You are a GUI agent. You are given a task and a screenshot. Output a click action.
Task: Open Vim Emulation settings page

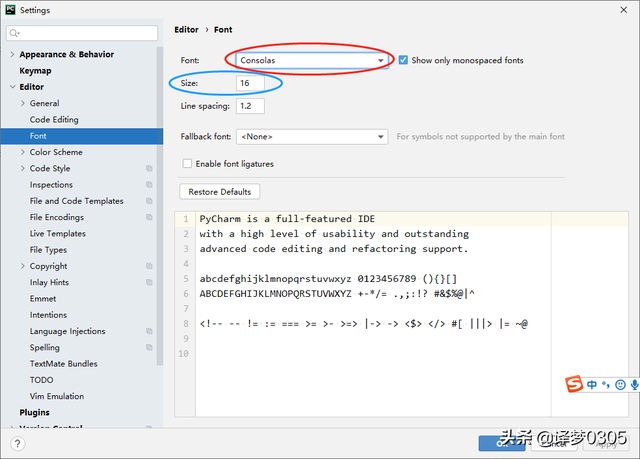[57, 396]
